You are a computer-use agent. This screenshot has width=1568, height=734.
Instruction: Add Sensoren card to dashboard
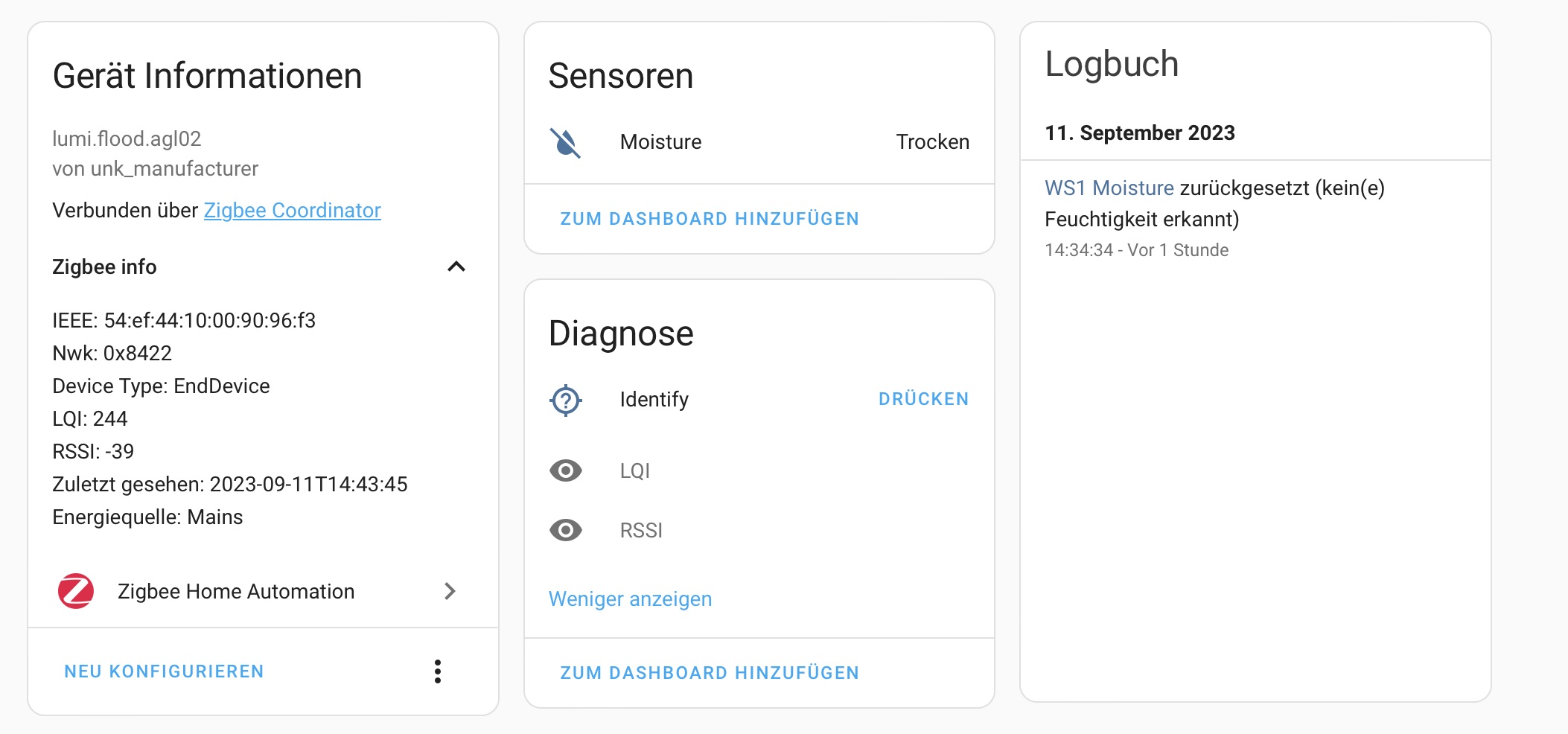click(x=710, y=219)
